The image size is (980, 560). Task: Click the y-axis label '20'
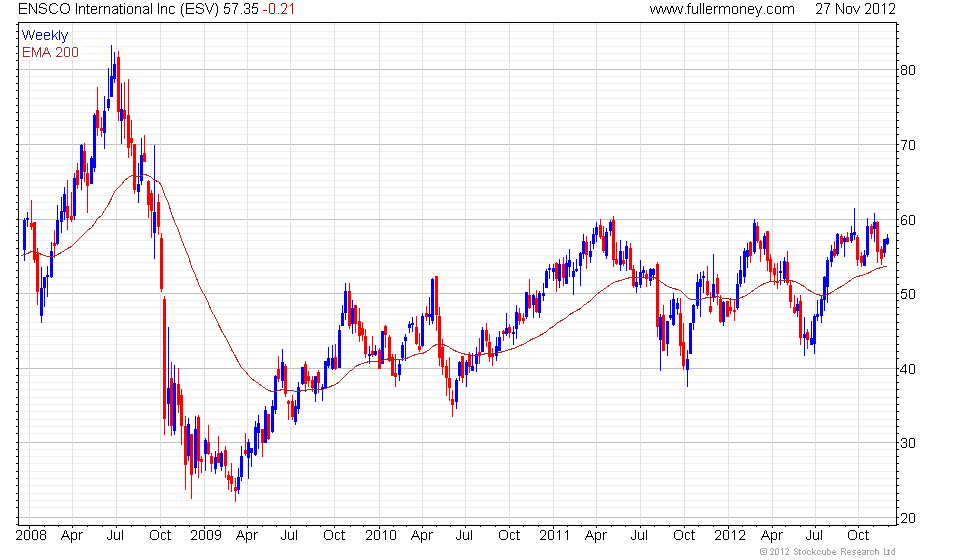pos(907,518)
